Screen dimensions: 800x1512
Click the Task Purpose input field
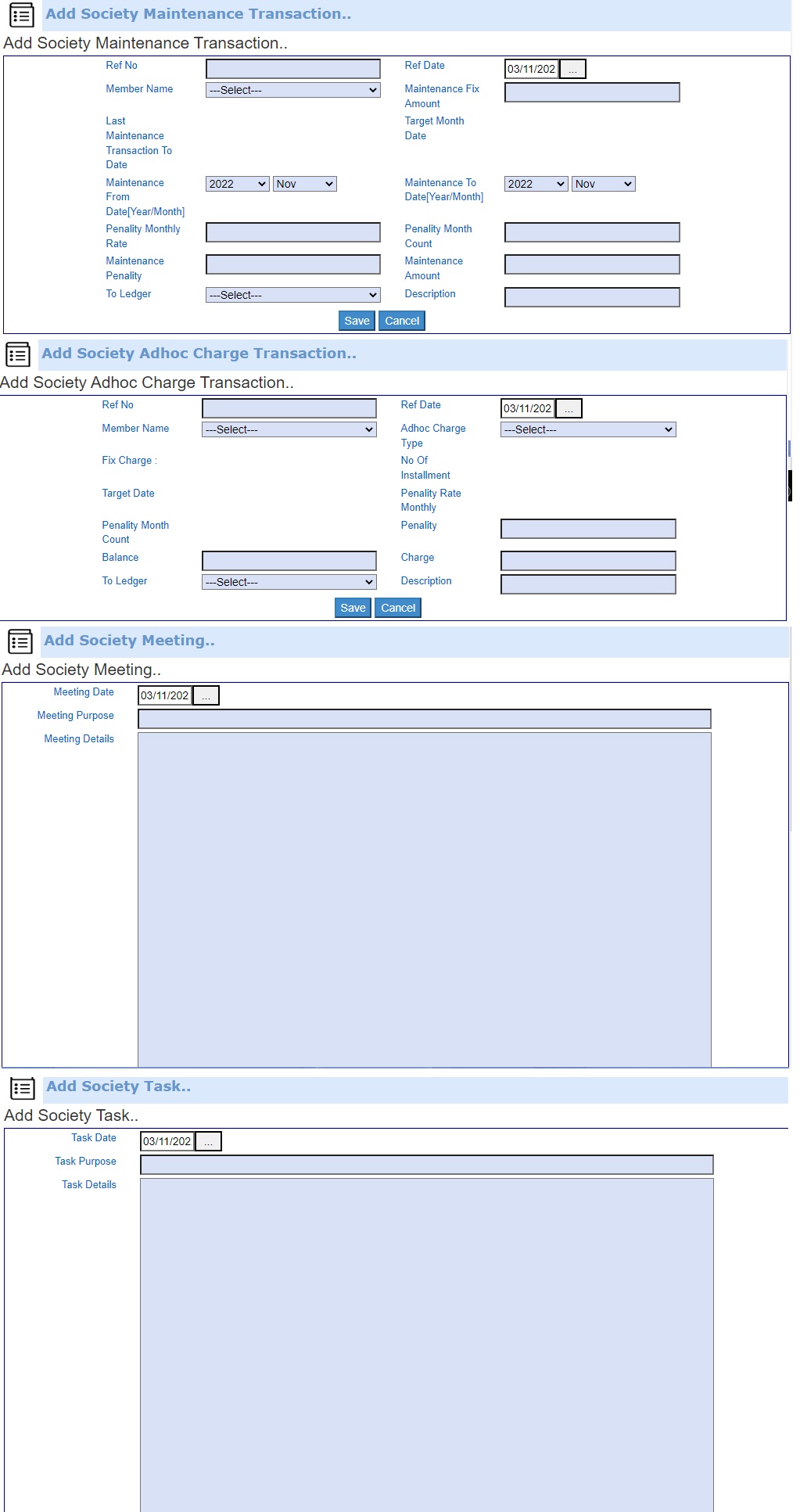426,1165
